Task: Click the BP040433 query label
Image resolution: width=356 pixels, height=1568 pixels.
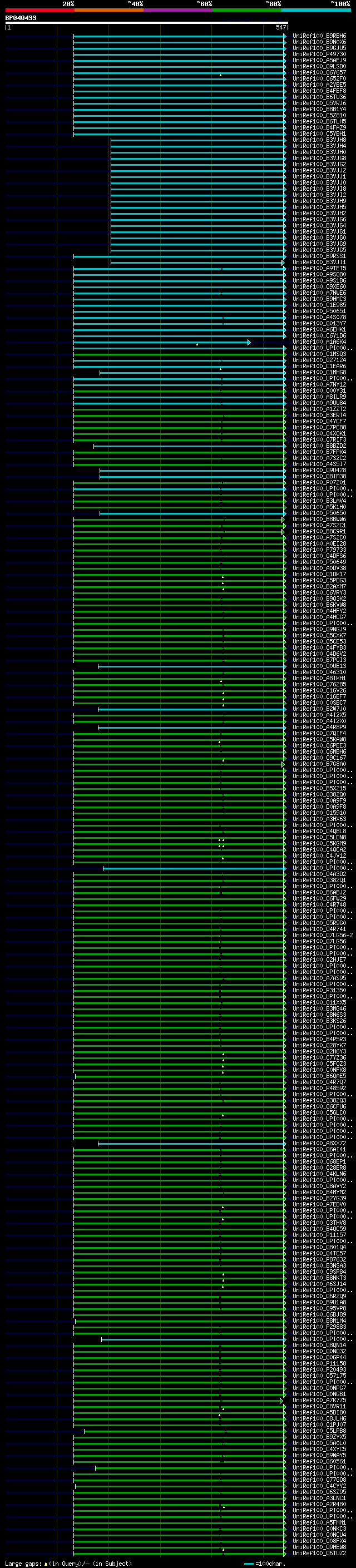Action: tap(21, 18)
